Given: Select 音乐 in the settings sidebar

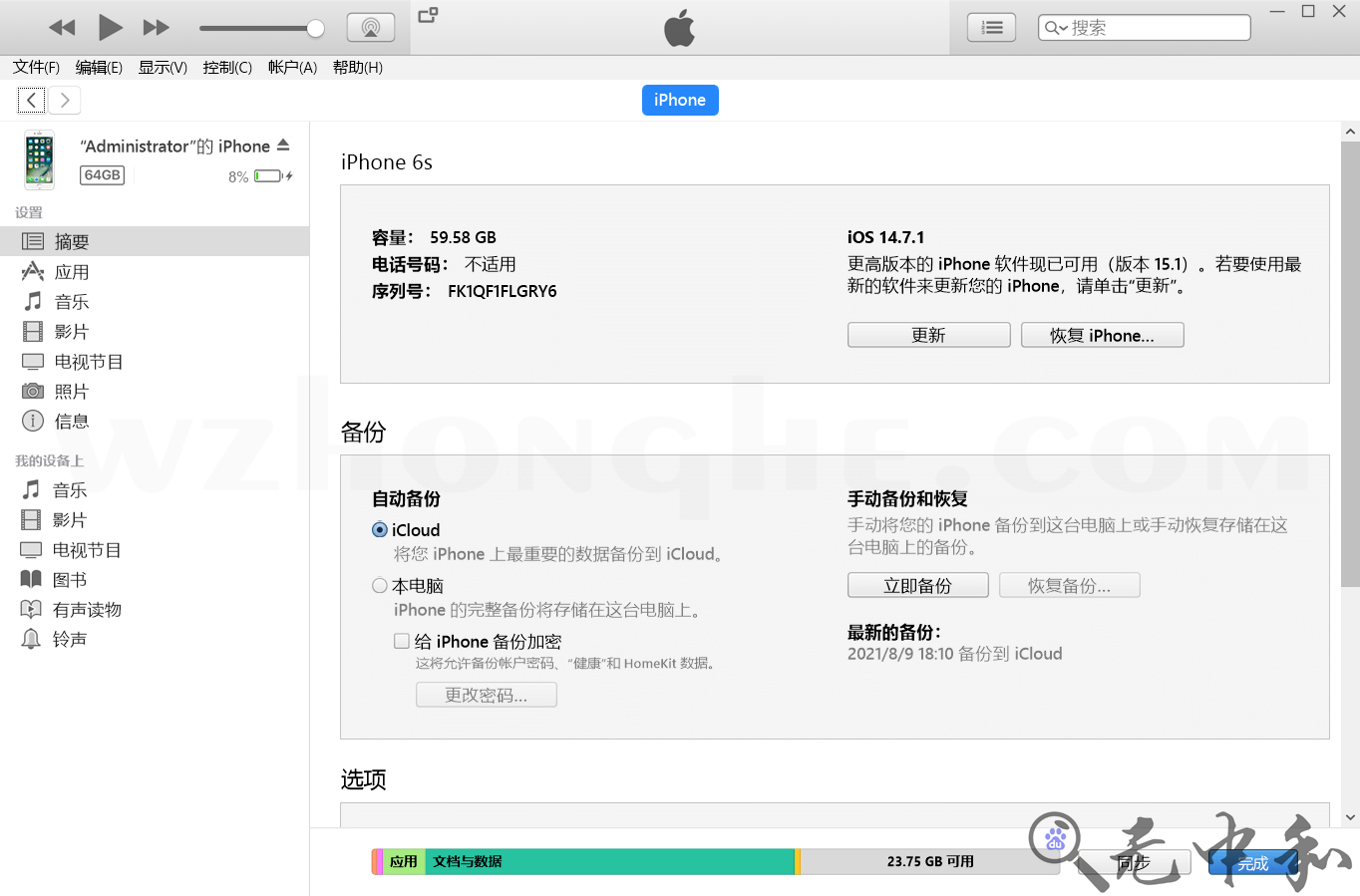Looking at the screenshot, I should pyautogui.click(x=72, y=301).
